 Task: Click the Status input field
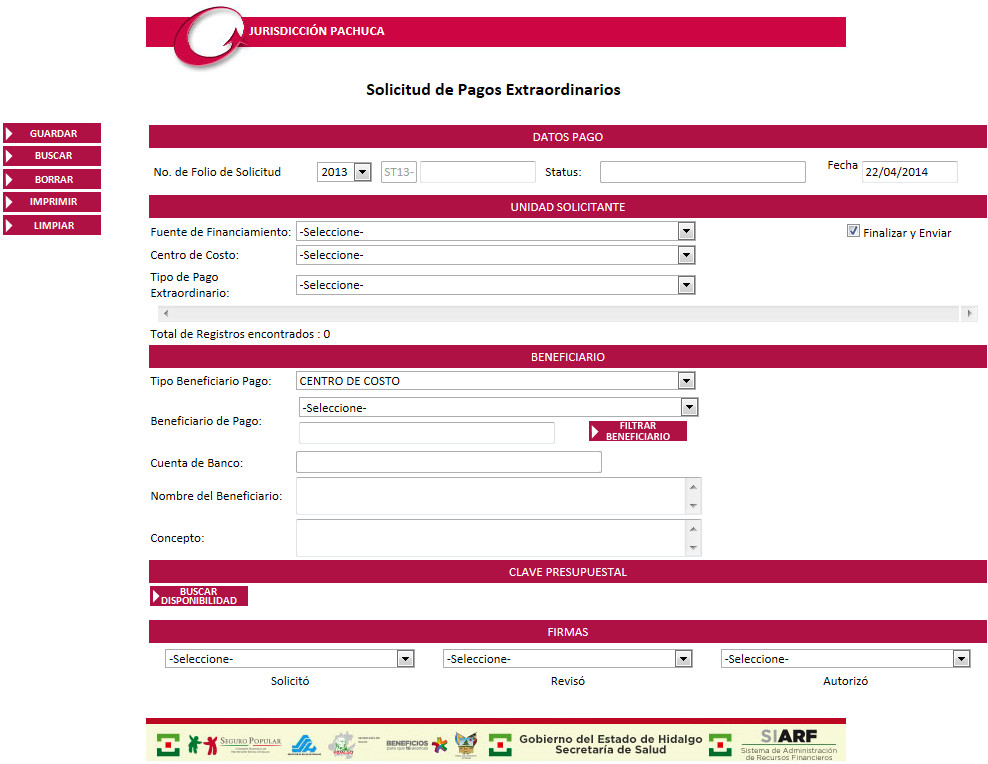[x=703, y=172]
